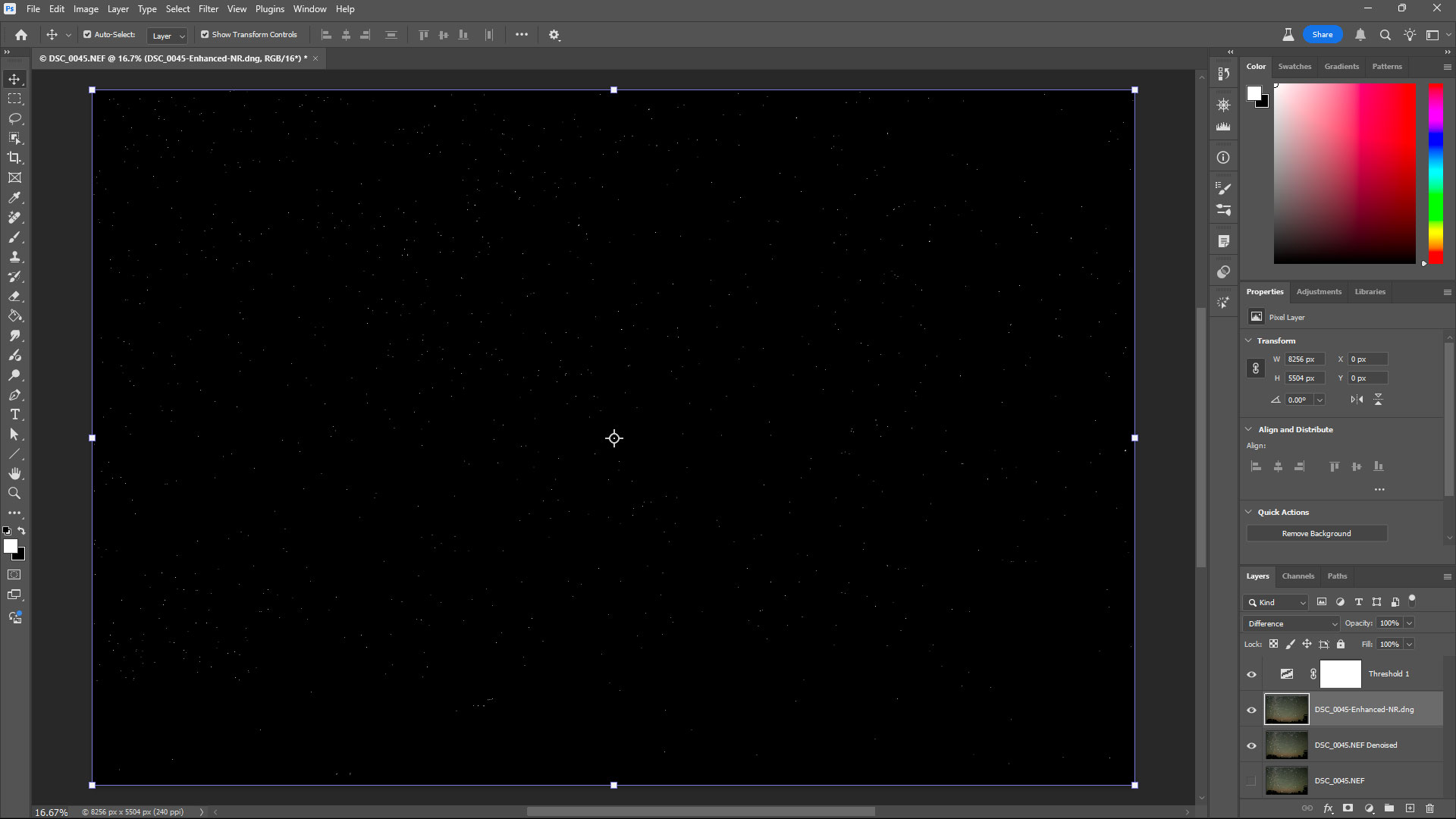This screenshot has height=819, width=1456.
Task: Open the Add layer style fx menu
Action: coord(1329,808)
